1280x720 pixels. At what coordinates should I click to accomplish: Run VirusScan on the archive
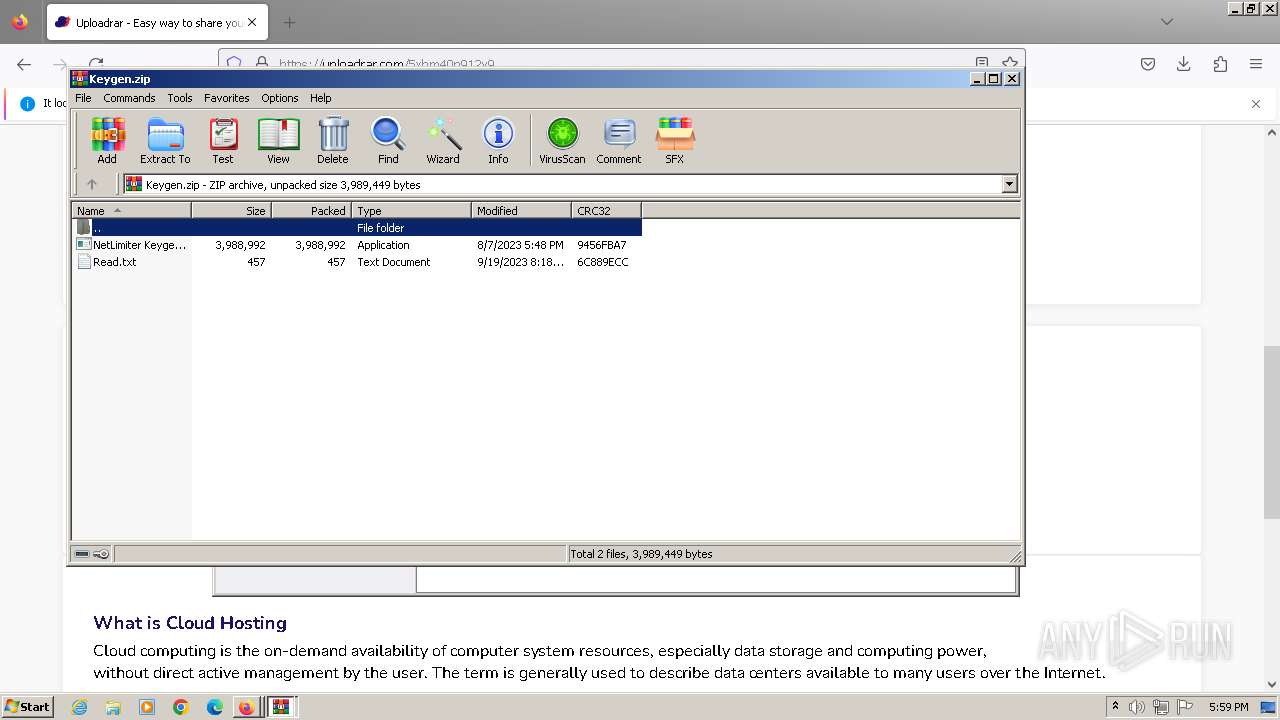click(x=562, y=140)
